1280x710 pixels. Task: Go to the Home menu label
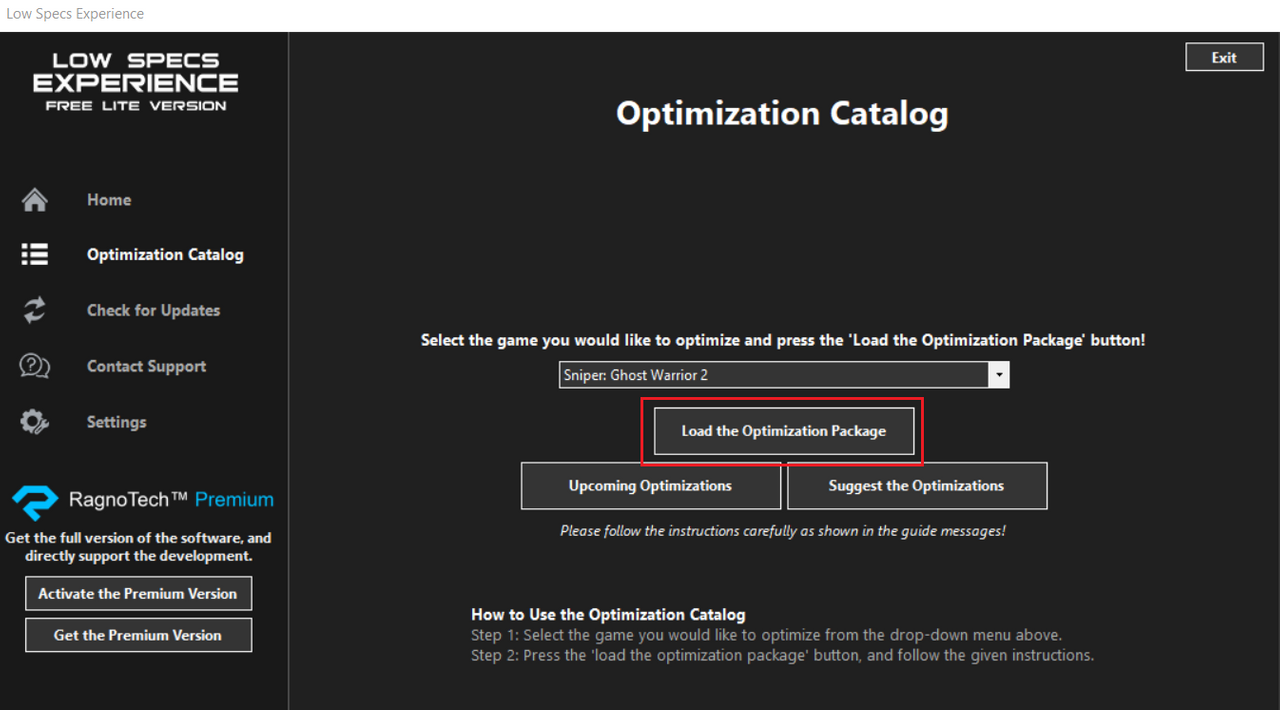(109, 200)
